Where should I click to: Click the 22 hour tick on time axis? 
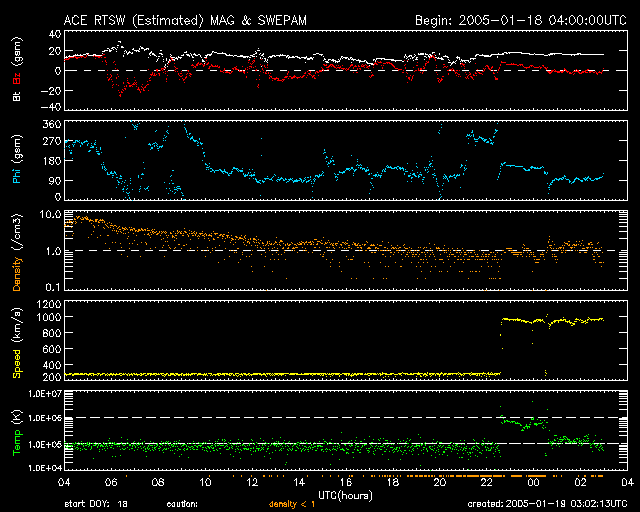pyautogui.click(x=498, y=483)
